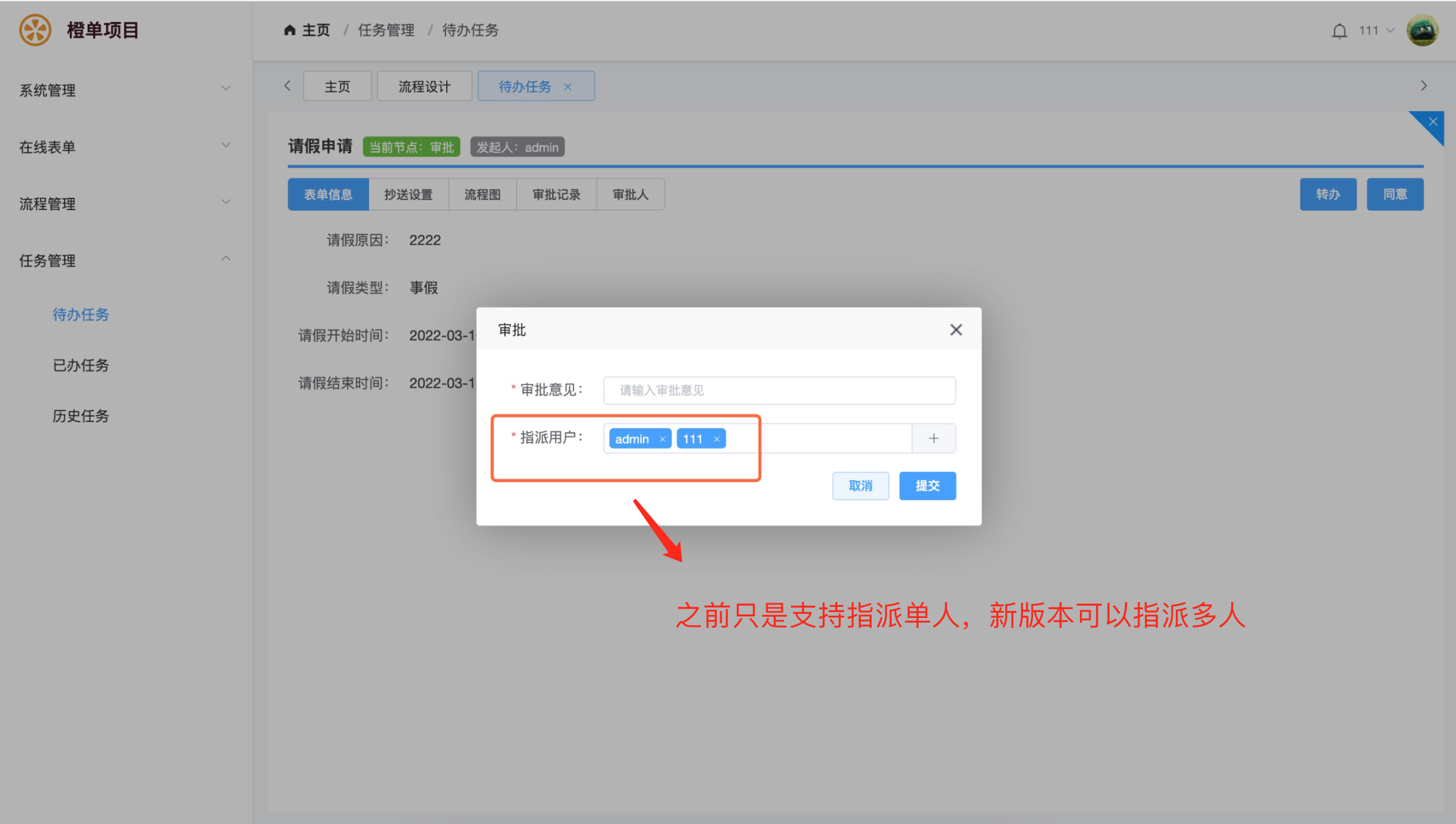Click the home icon in breadcrumb
1456x824 pixels.
[x=289, y=30]
